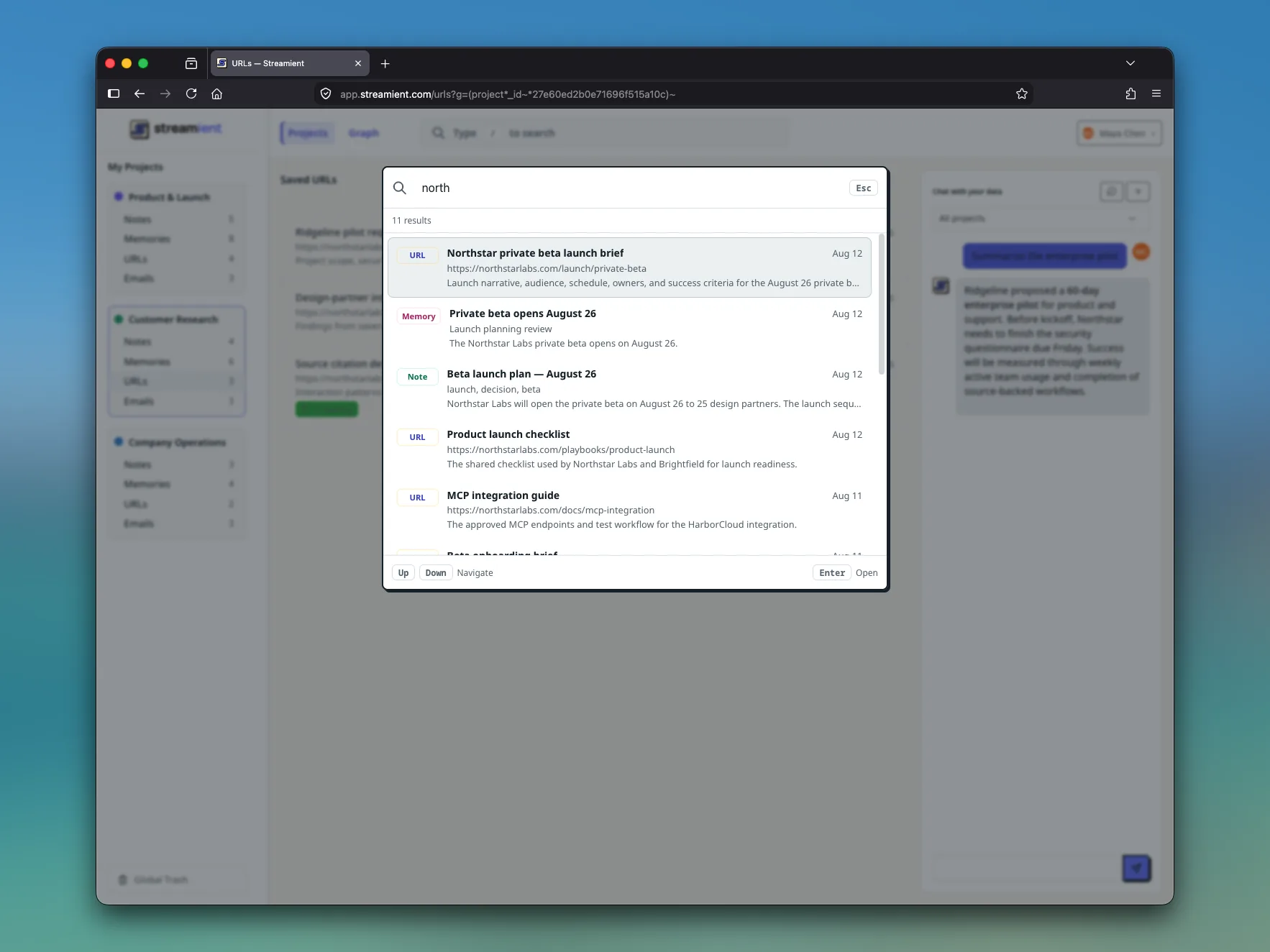Image resolution: width=1270 pixels, height=952 pixels.
Task: Select the Company Operations project
Action: pyautogui.click(x=177, y=442)
